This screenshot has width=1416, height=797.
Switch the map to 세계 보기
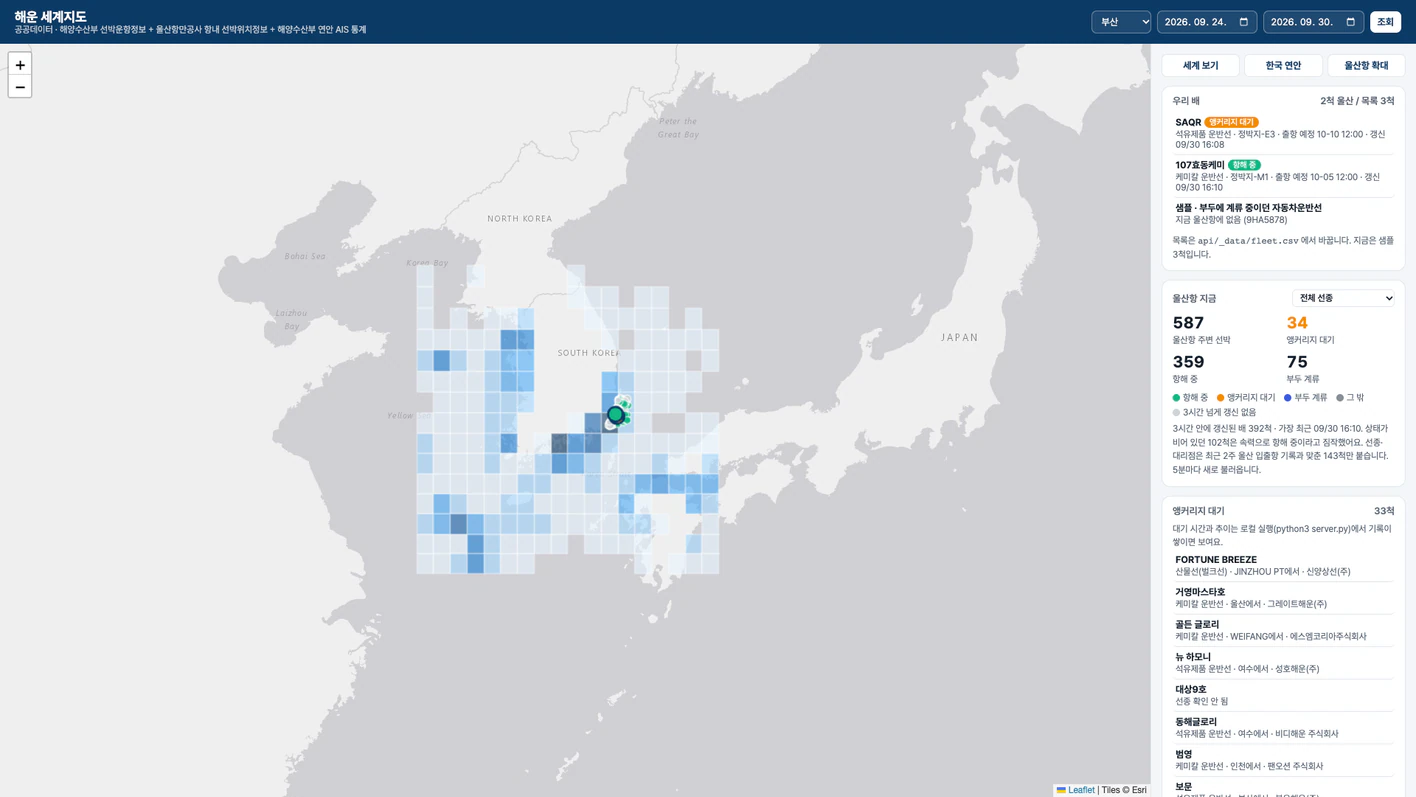1200,65
